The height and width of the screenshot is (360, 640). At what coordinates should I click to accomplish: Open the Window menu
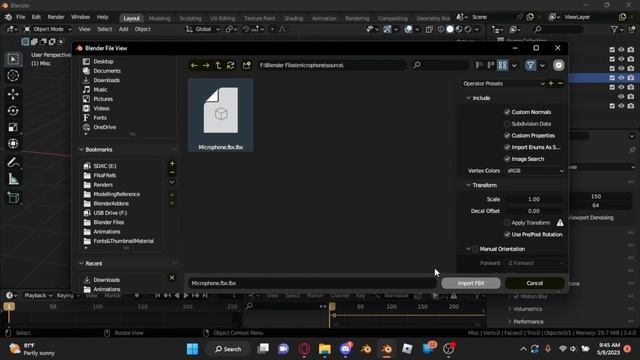(80, 17)
